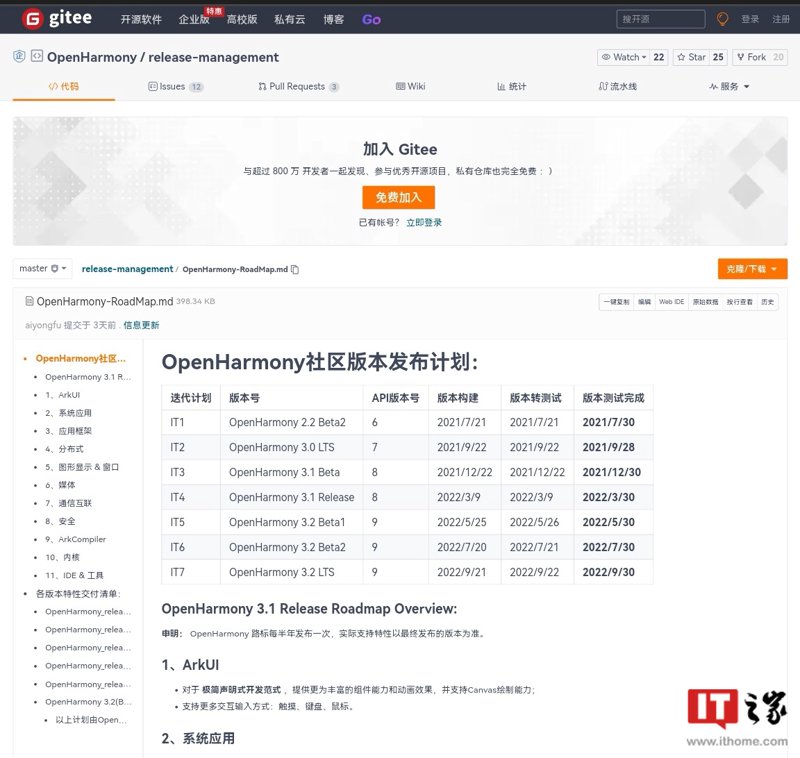This screenshot has width=800, height=758.
Task: Open release-management breadcrumb link
Action: tap(128, 269)
